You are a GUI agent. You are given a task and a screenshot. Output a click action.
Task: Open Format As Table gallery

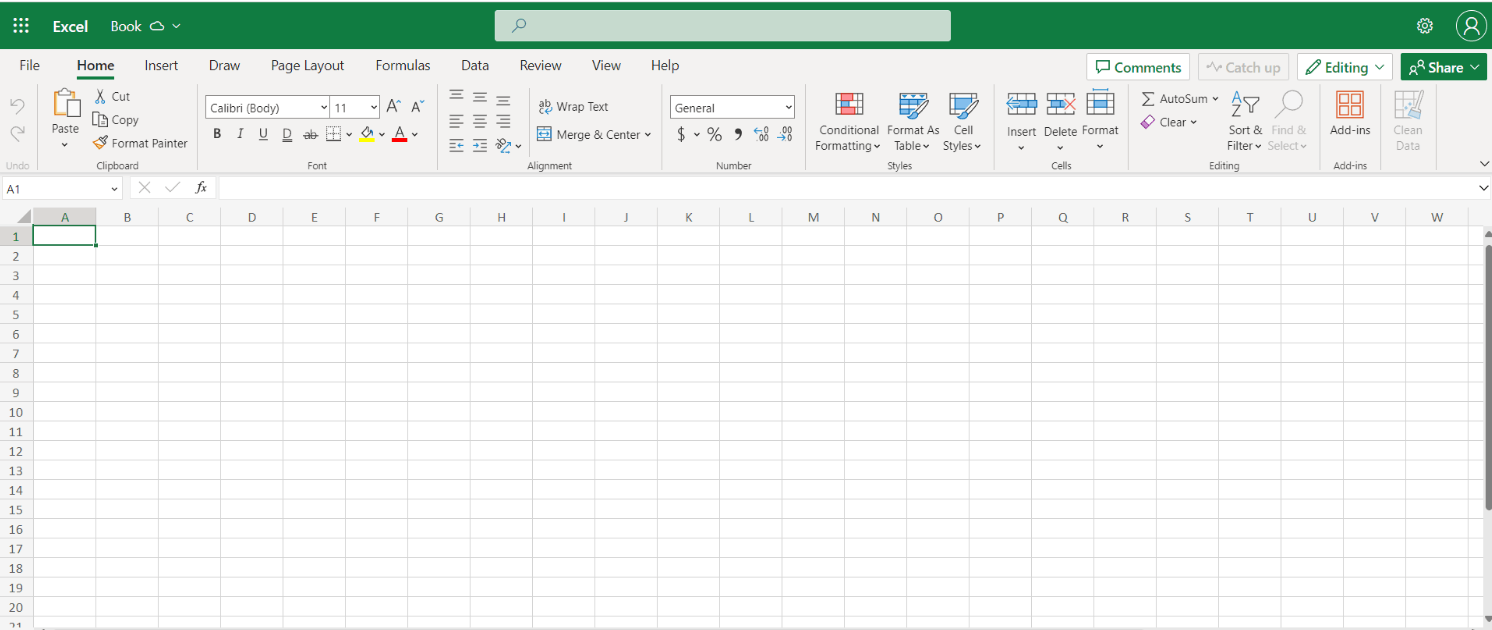pos(913,122)
